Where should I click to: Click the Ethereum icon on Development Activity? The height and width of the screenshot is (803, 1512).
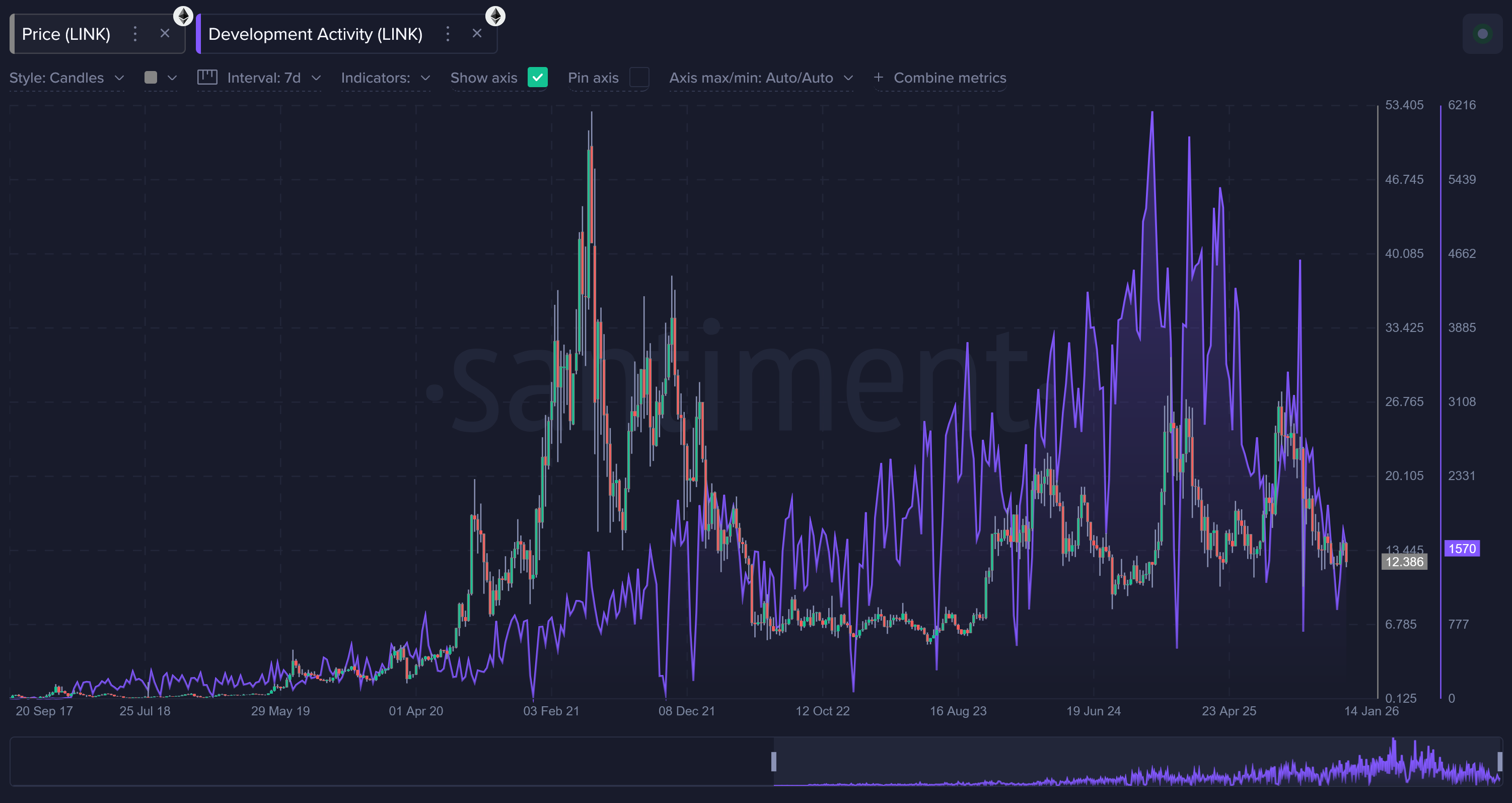click(496, 16)
